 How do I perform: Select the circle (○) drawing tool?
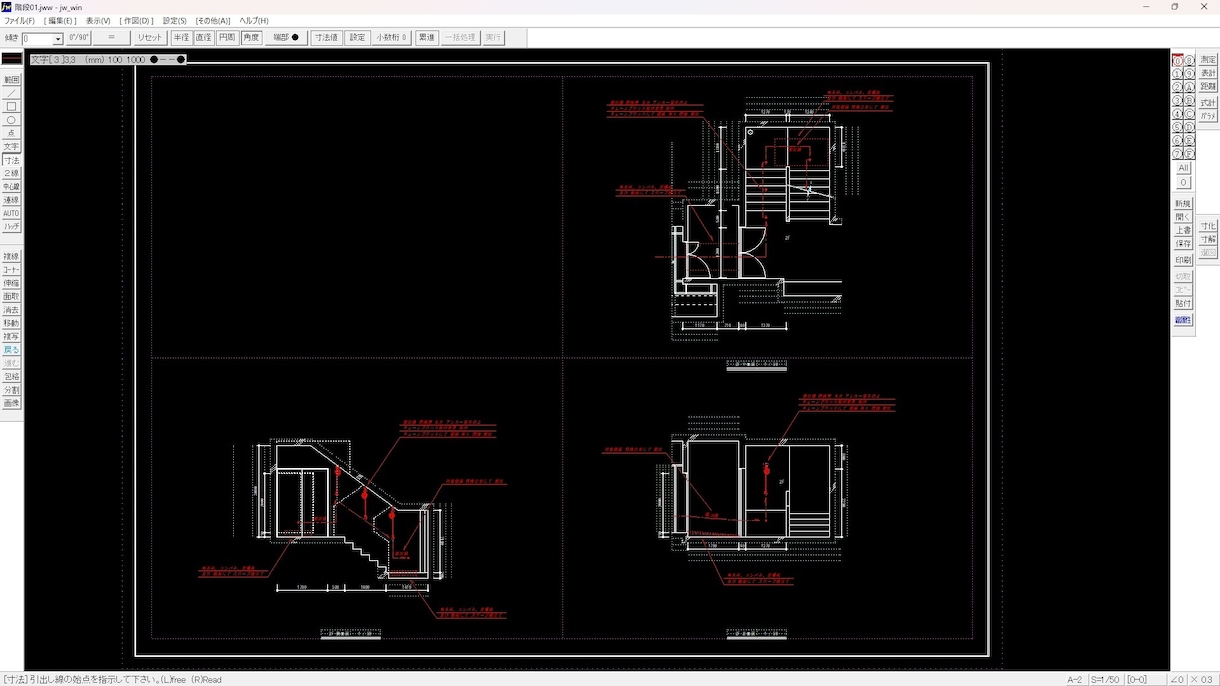11,120
